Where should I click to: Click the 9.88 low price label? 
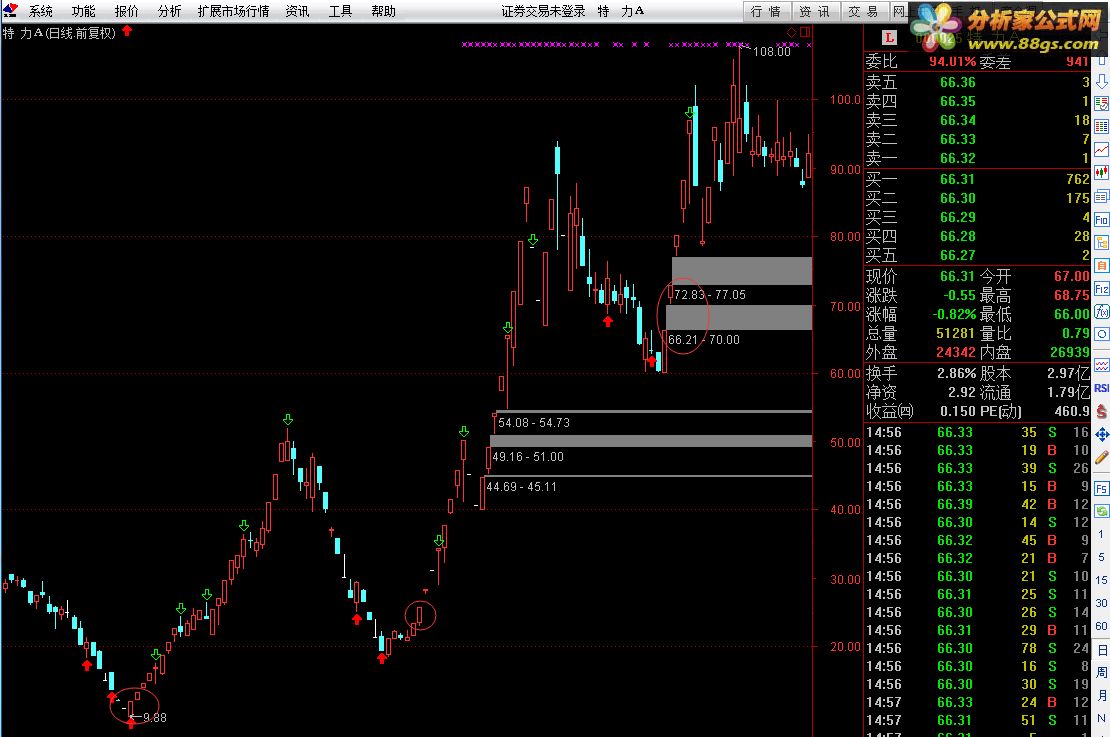pos(155,718)
